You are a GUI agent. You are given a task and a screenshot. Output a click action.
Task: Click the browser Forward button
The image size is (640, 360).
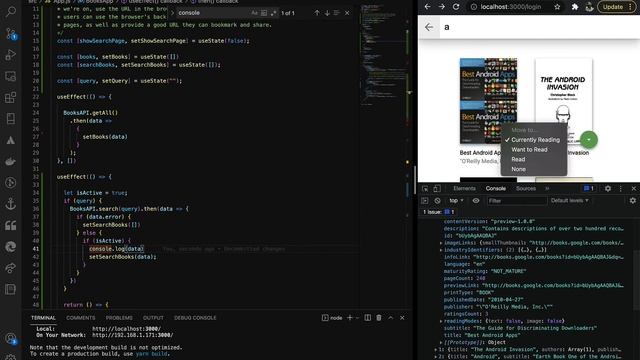(442, 7)
